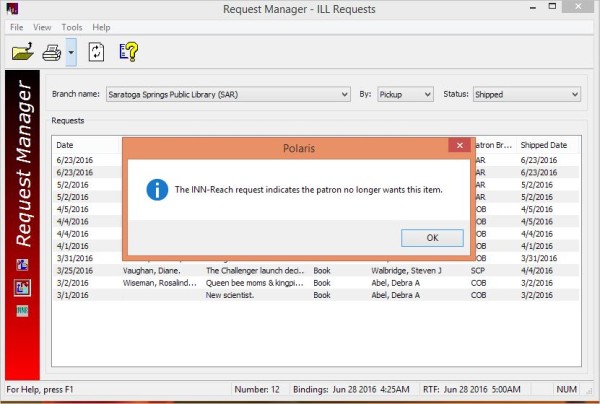600x404 pixels.
Task: Click the printer icon in toolbar
Action: (51, 51)
